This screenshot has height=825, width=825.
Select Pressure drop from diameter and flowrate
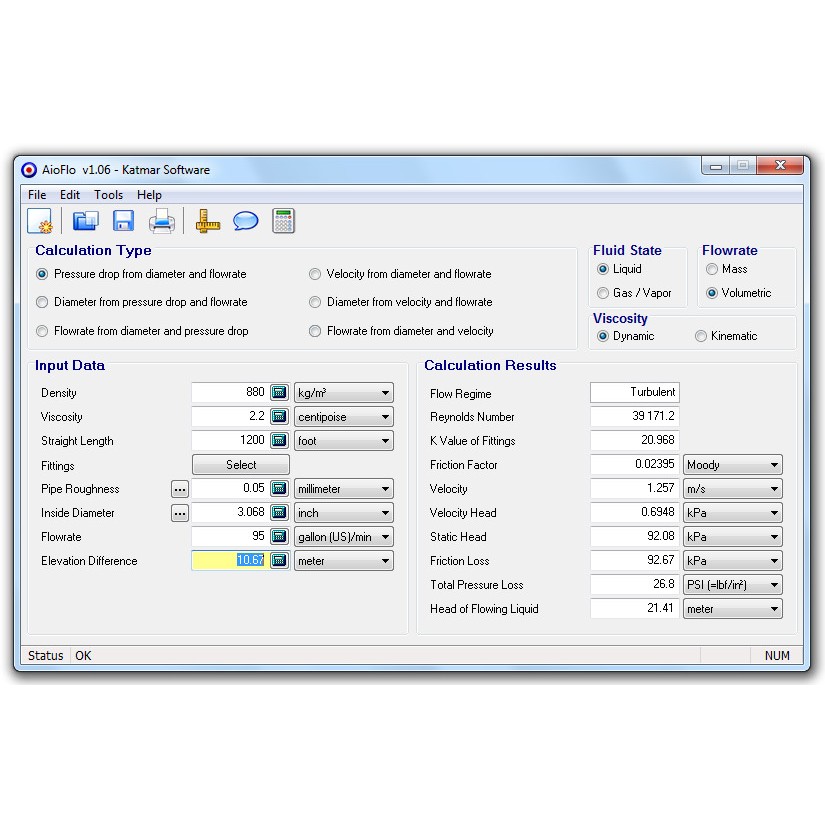click(x=141, y=274)
